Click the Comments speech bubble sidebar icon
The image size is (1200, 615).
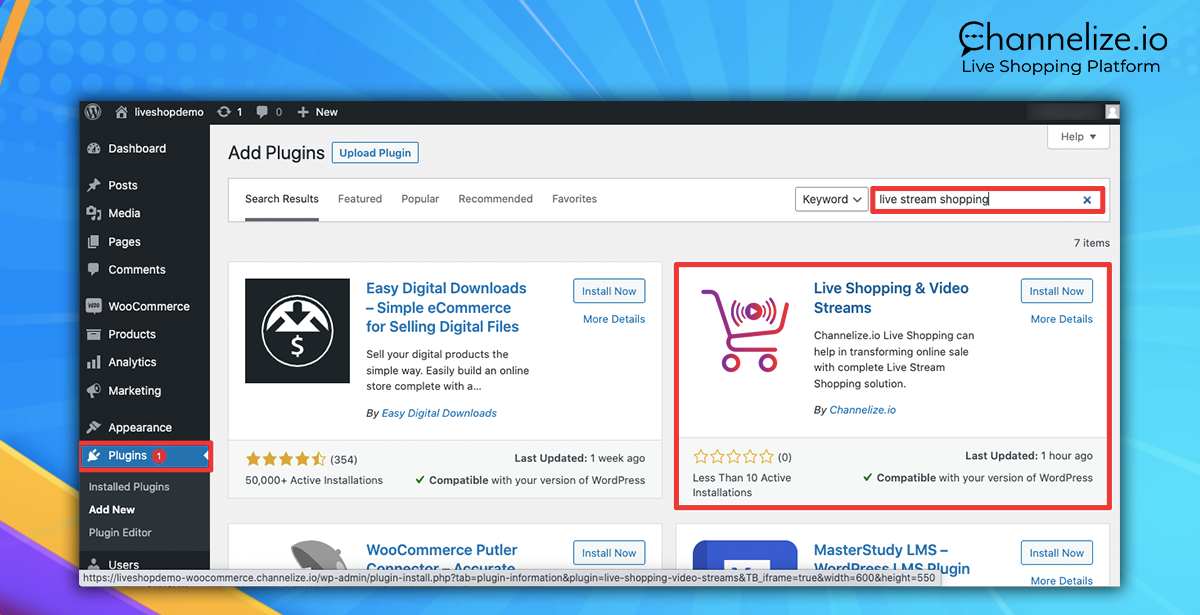94,270
